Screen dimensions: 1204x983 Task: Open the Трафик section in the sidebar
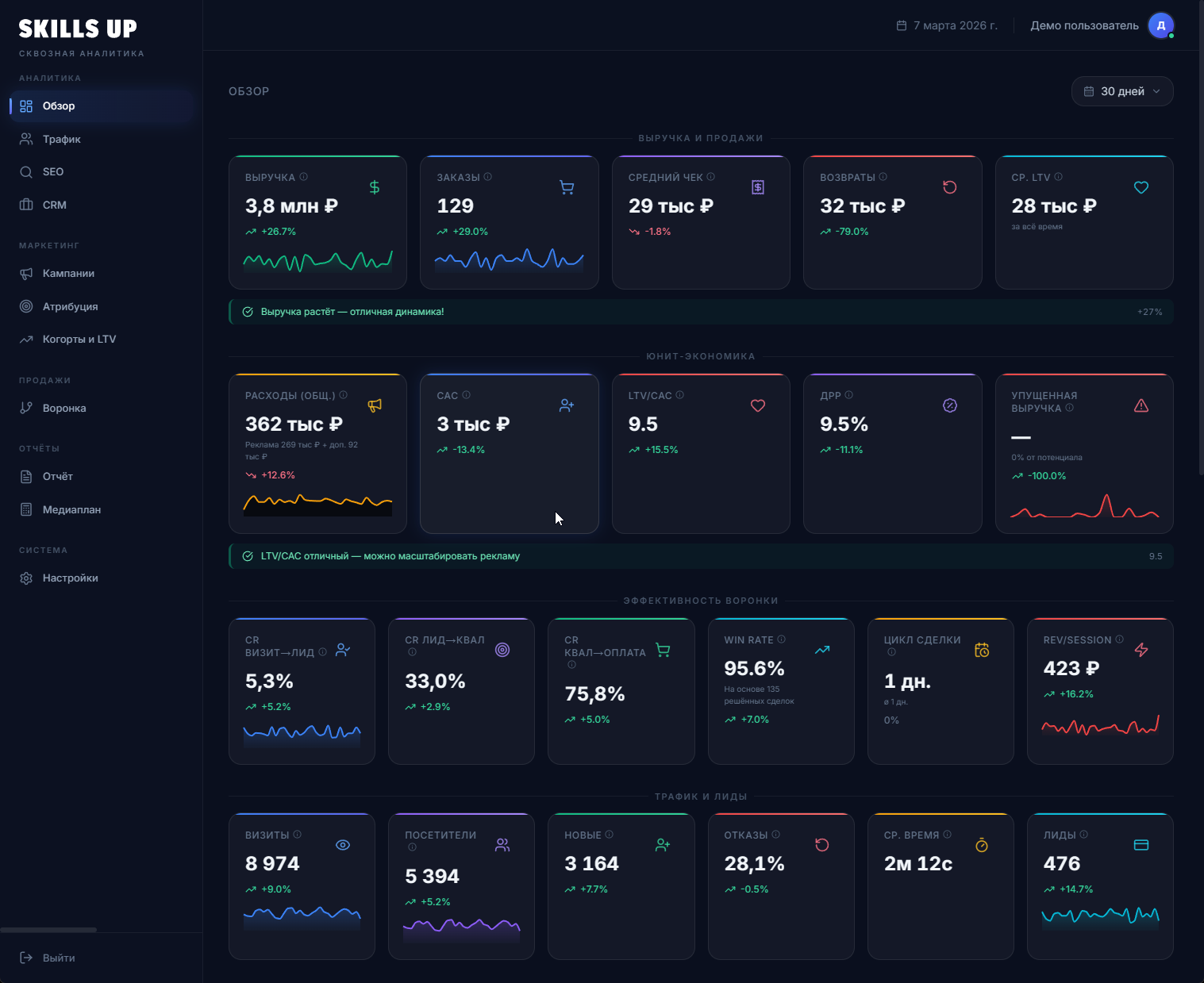tap(61, 139)
